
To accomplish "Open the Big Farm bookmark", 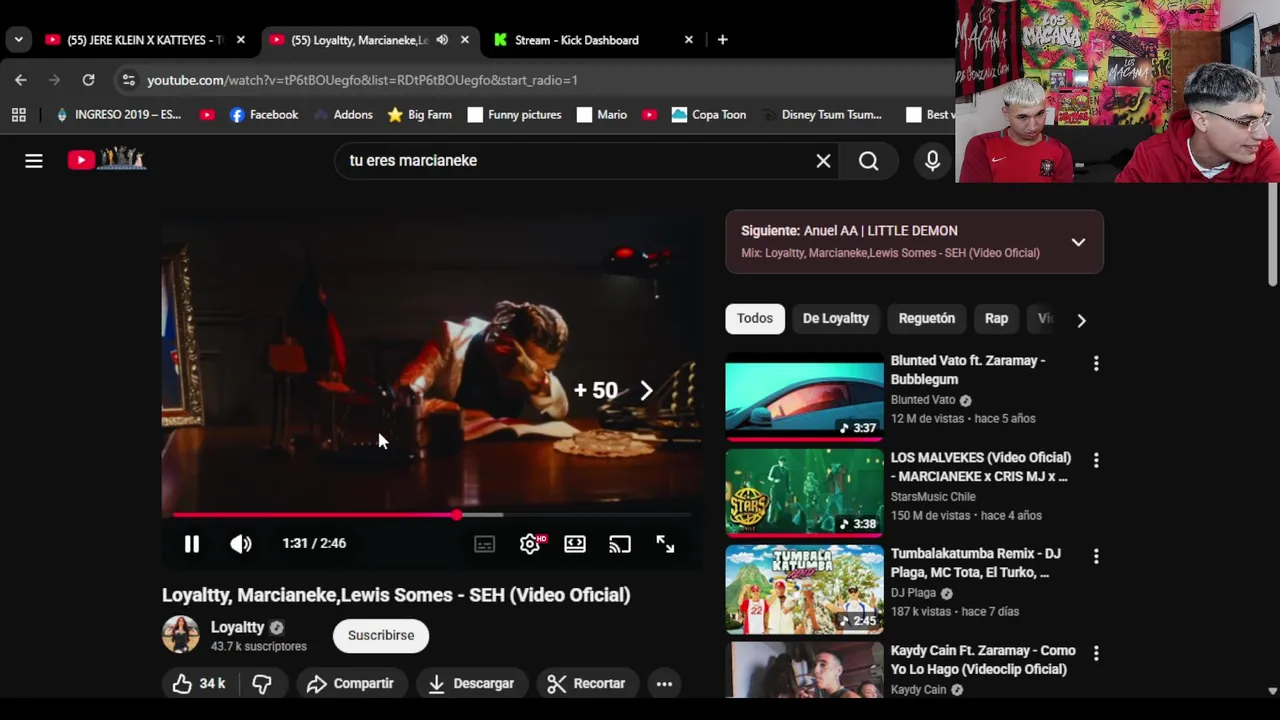I will [420, 115].
